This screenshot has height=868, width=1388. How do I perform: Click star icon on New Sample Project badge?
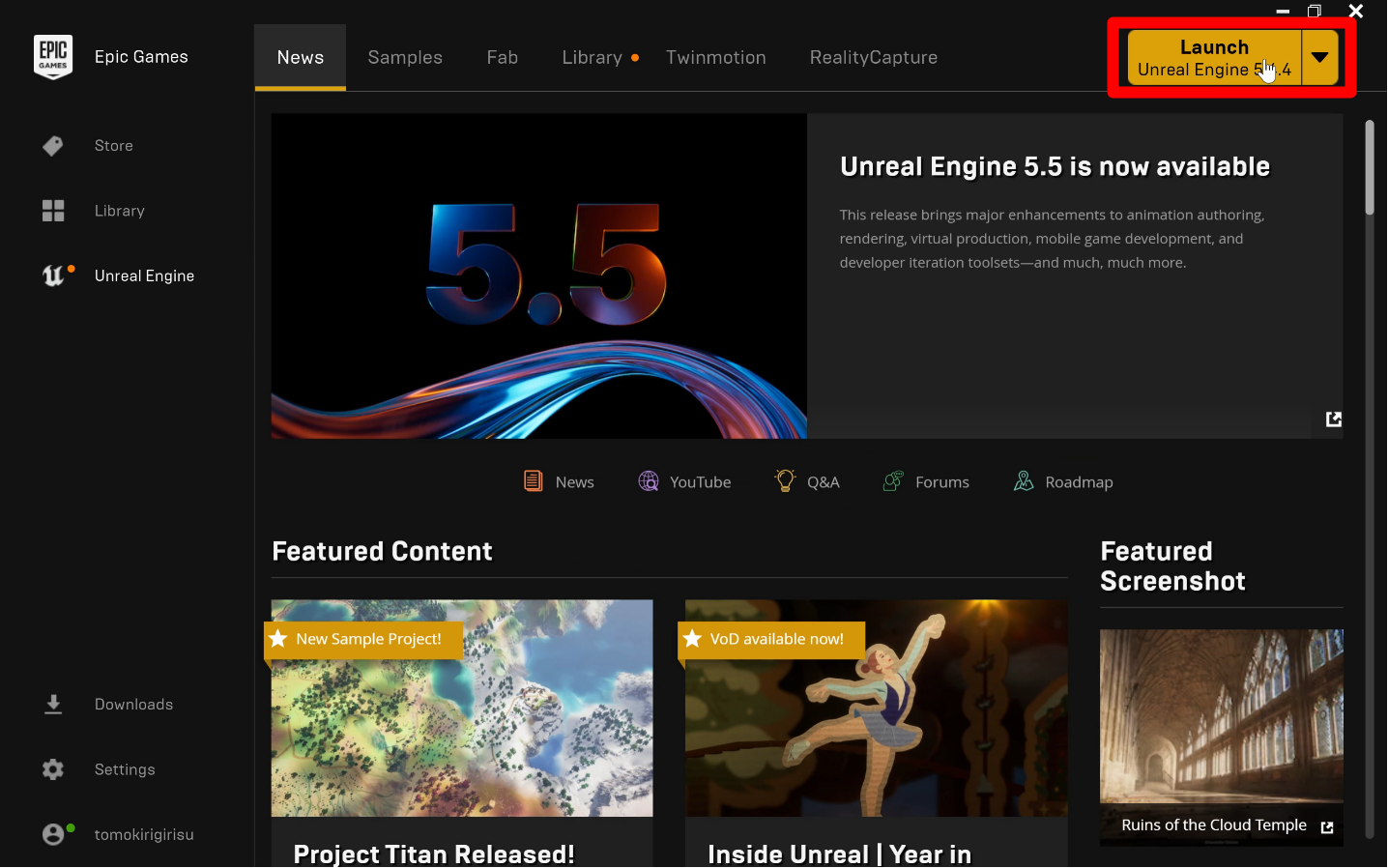click(x=278, y=639)
